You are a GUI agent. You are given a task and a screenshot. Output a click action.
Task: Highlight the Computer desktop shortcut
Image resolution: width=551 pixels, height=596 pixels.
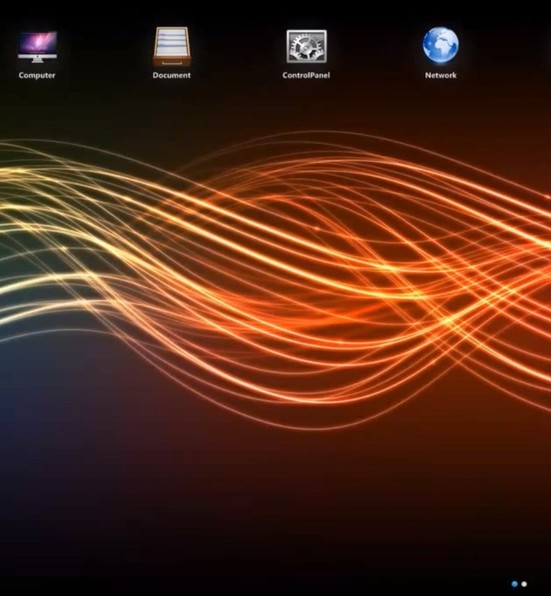[x=37, y=55]
